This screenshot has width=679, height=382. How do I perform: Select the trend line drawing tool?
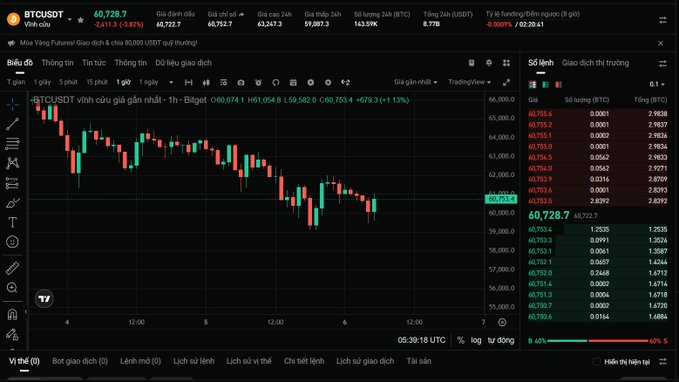point(13,124)
